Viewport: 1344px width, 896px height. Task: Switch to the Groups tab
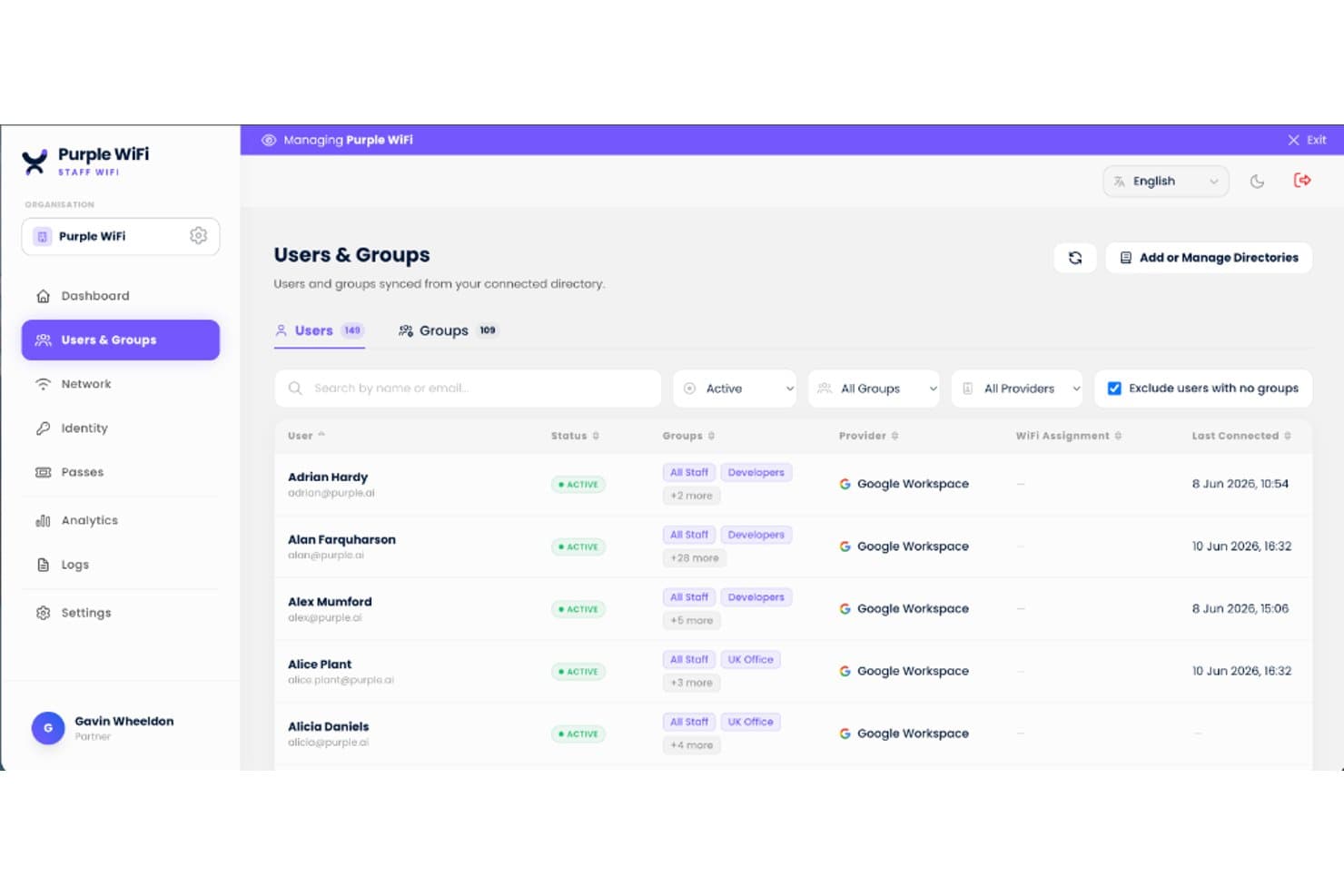(448, 330)
